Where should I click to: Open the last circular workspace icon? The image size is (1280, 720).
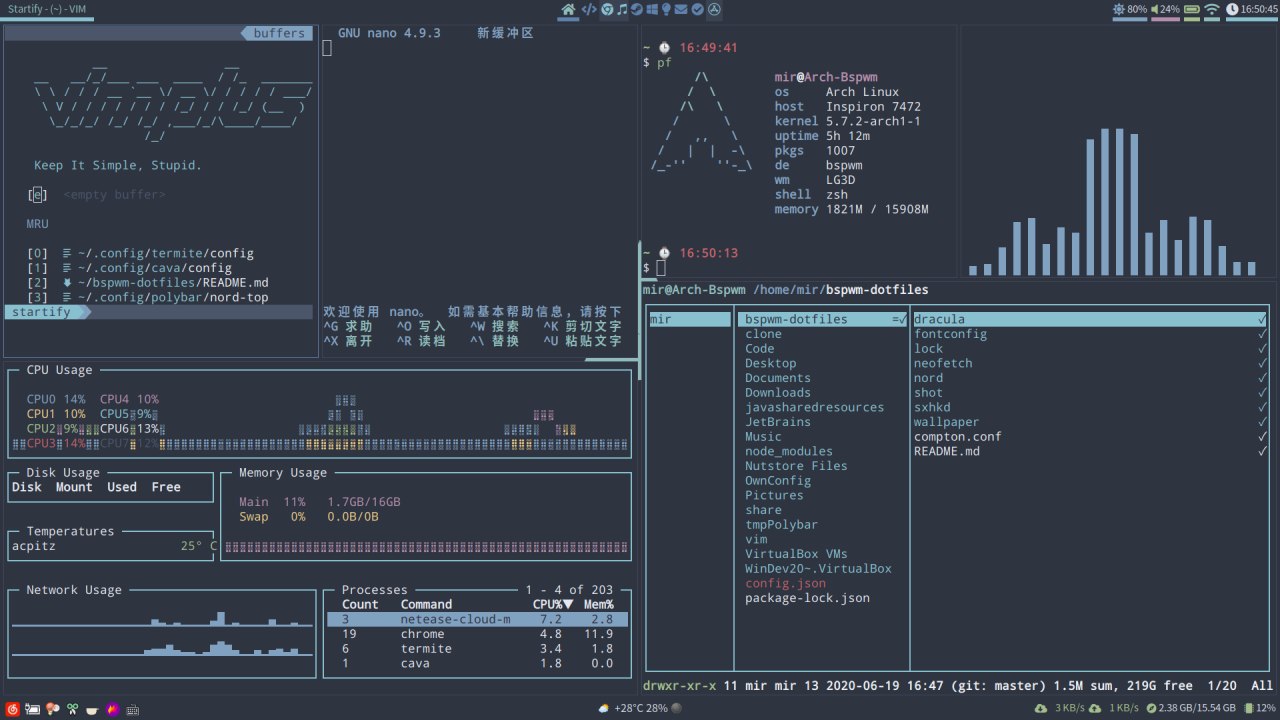tap(714, 9)
